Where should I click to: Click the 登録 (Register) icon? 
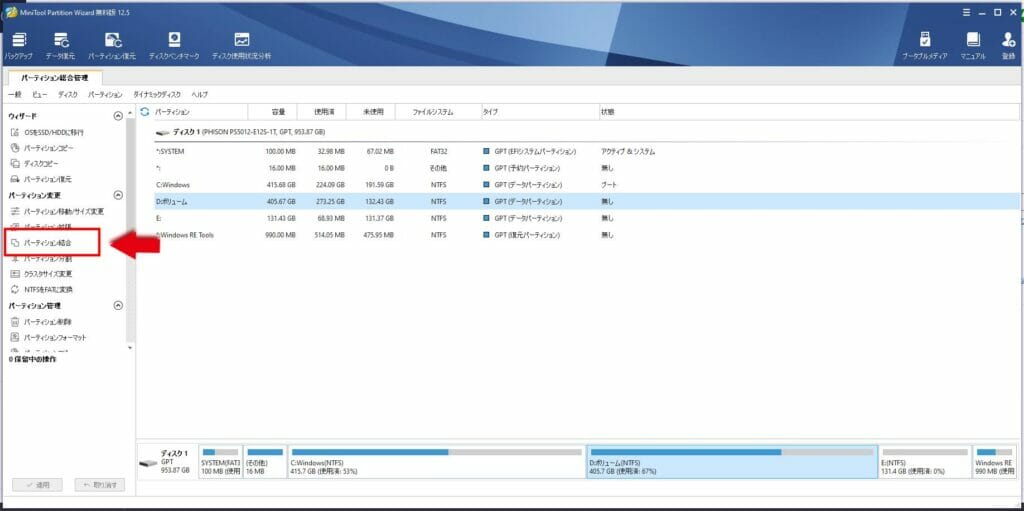(x=1008, y=46)
